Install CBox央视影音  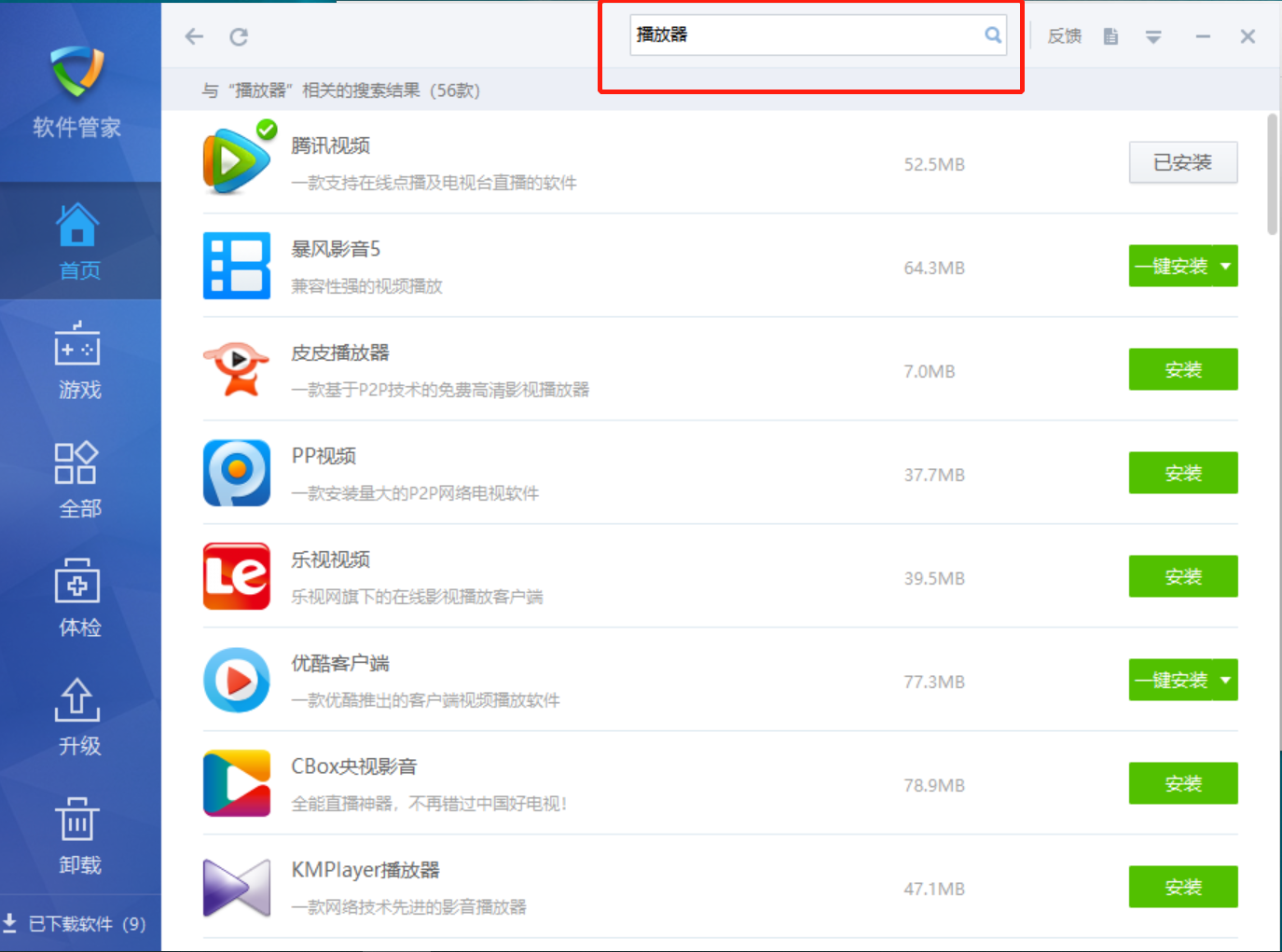tap(1183, 783)
